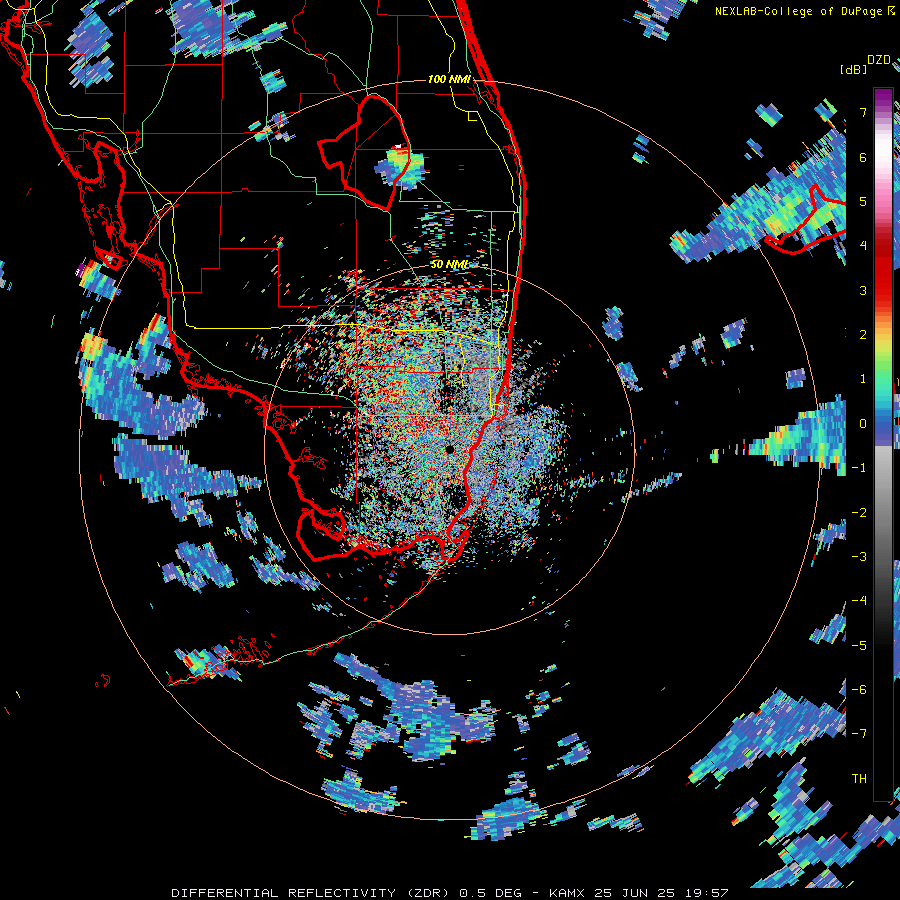Click the ZDR color scale bar
The width and height of the screenshot is (900, 900).
pos(883,444)
